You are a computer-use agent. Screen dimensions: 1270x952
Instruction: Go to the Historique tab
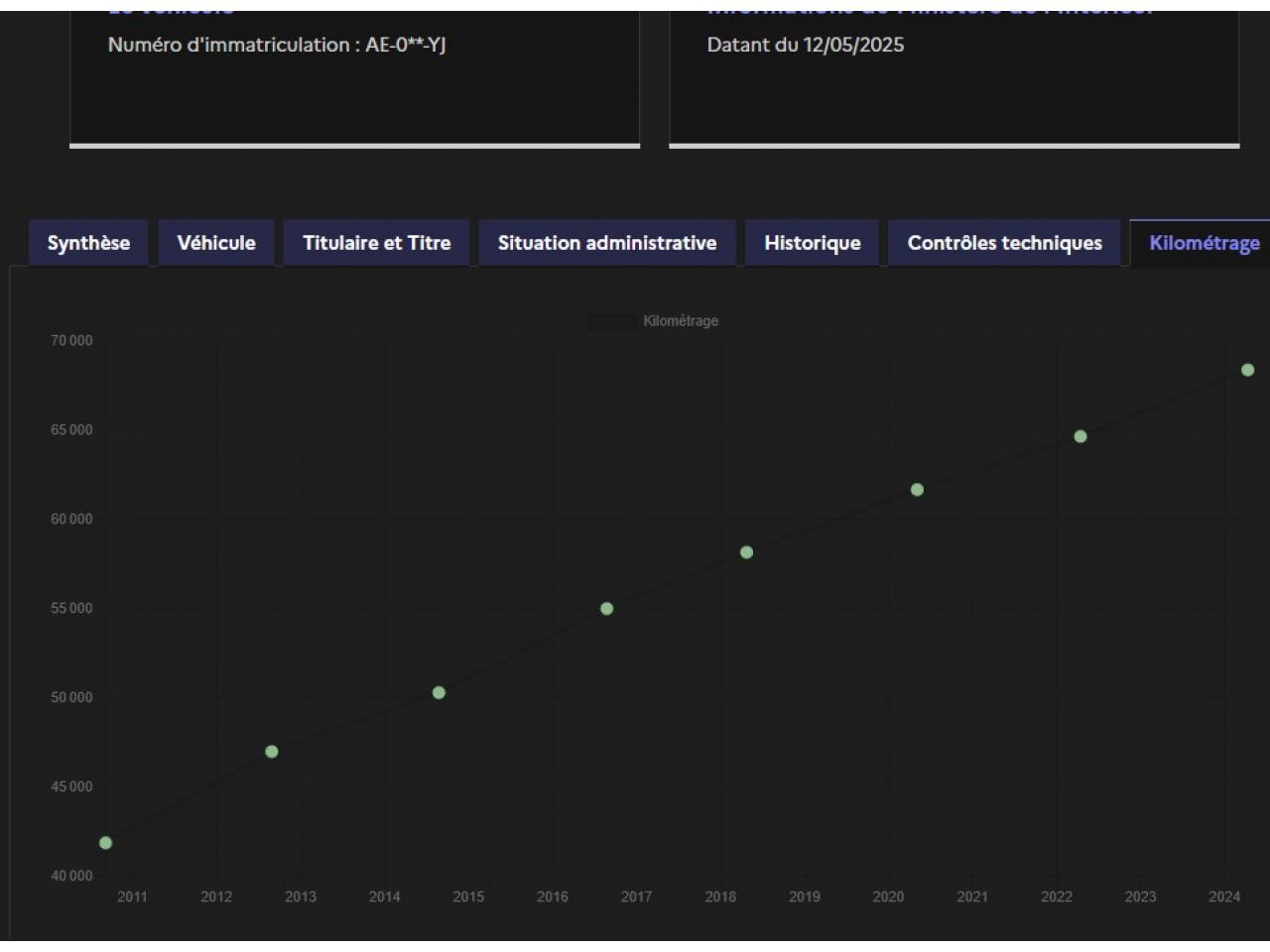(812, 243)
